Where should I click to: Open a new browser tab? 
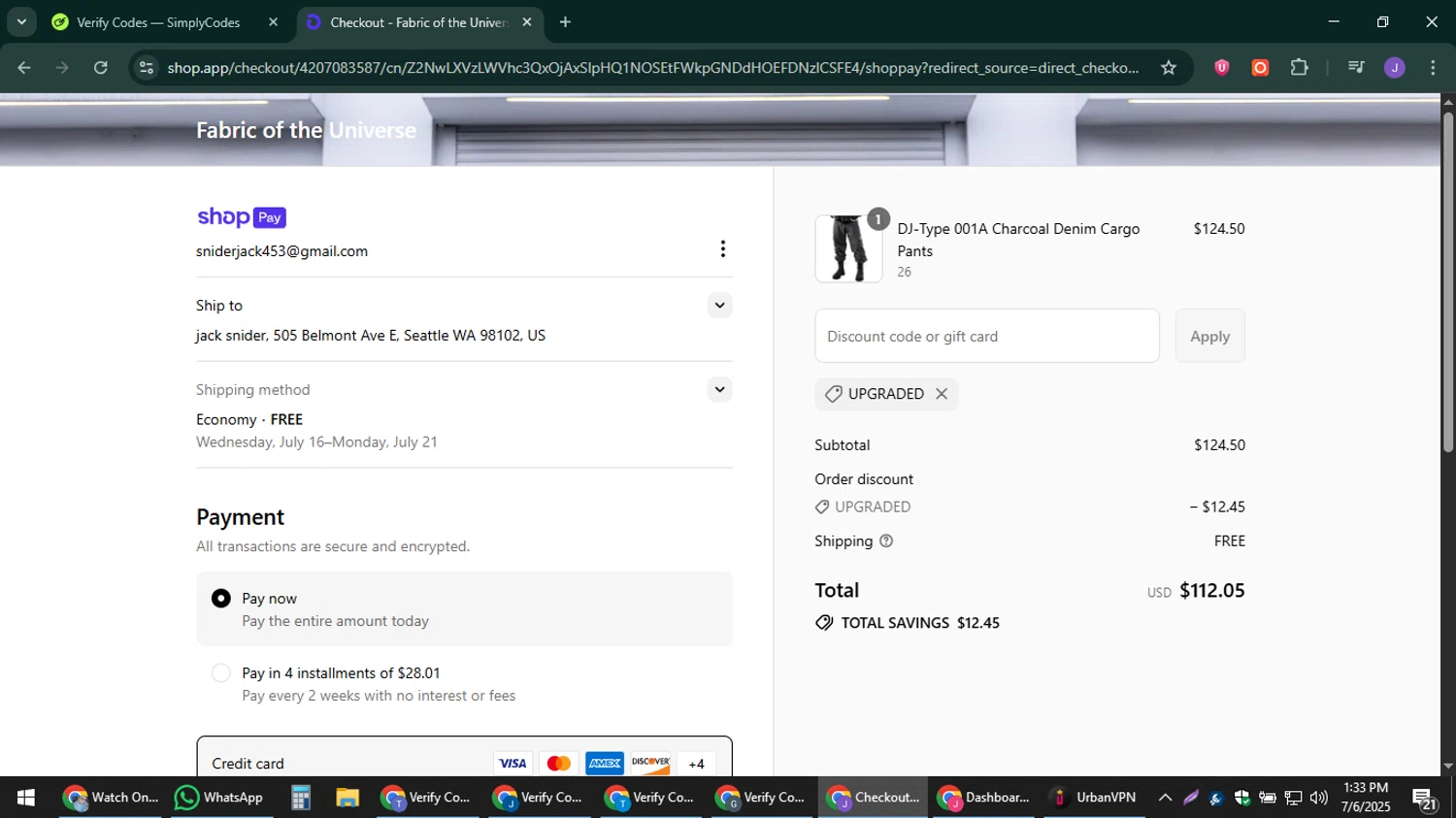pos(565,22)
